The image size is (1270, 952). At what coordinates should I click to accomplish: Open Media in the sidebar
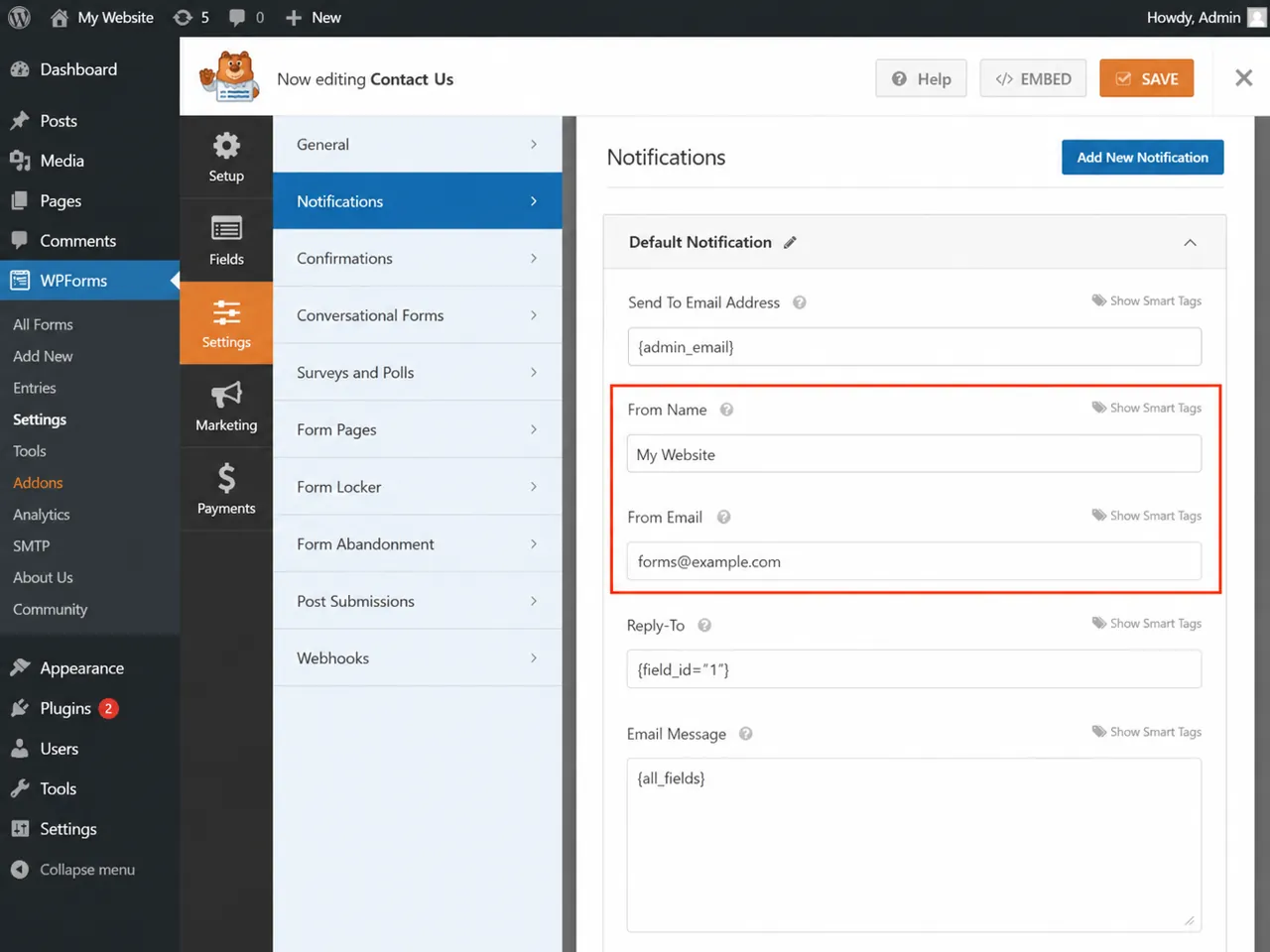pos(89,161)
